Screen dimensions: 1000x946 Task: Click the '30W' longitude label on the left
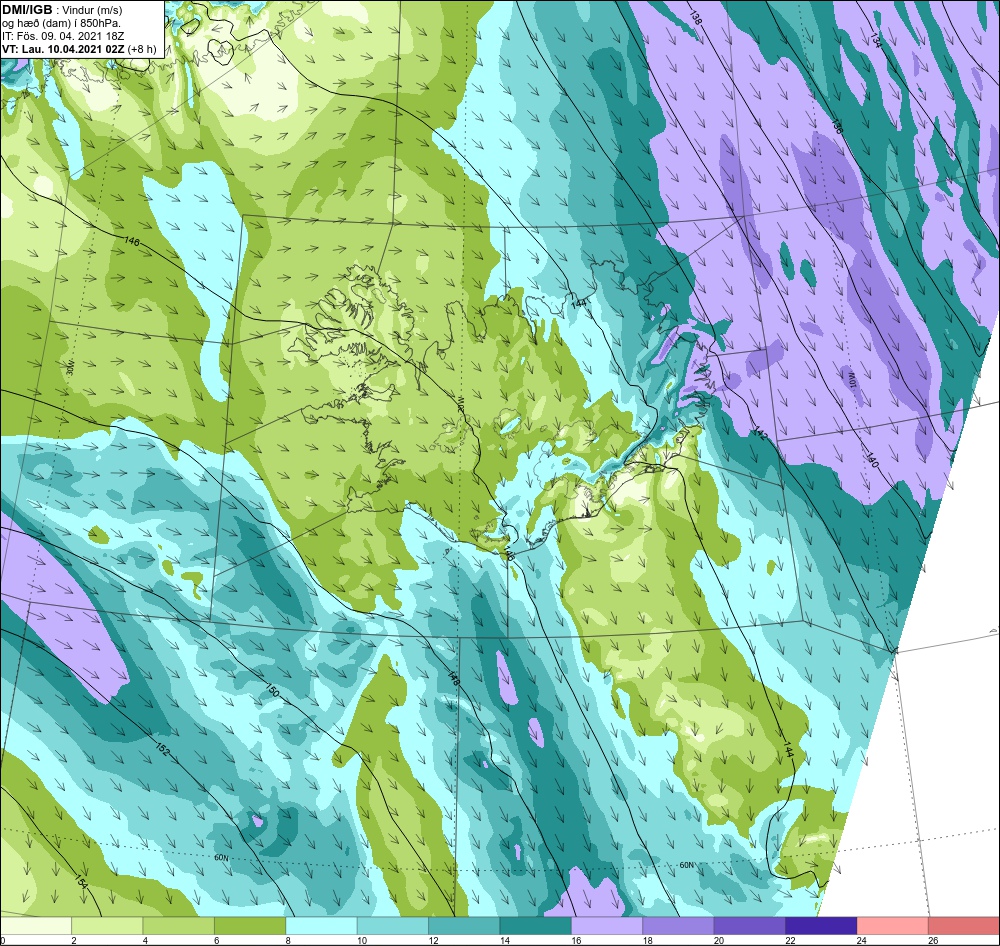[x=71, y=369]
